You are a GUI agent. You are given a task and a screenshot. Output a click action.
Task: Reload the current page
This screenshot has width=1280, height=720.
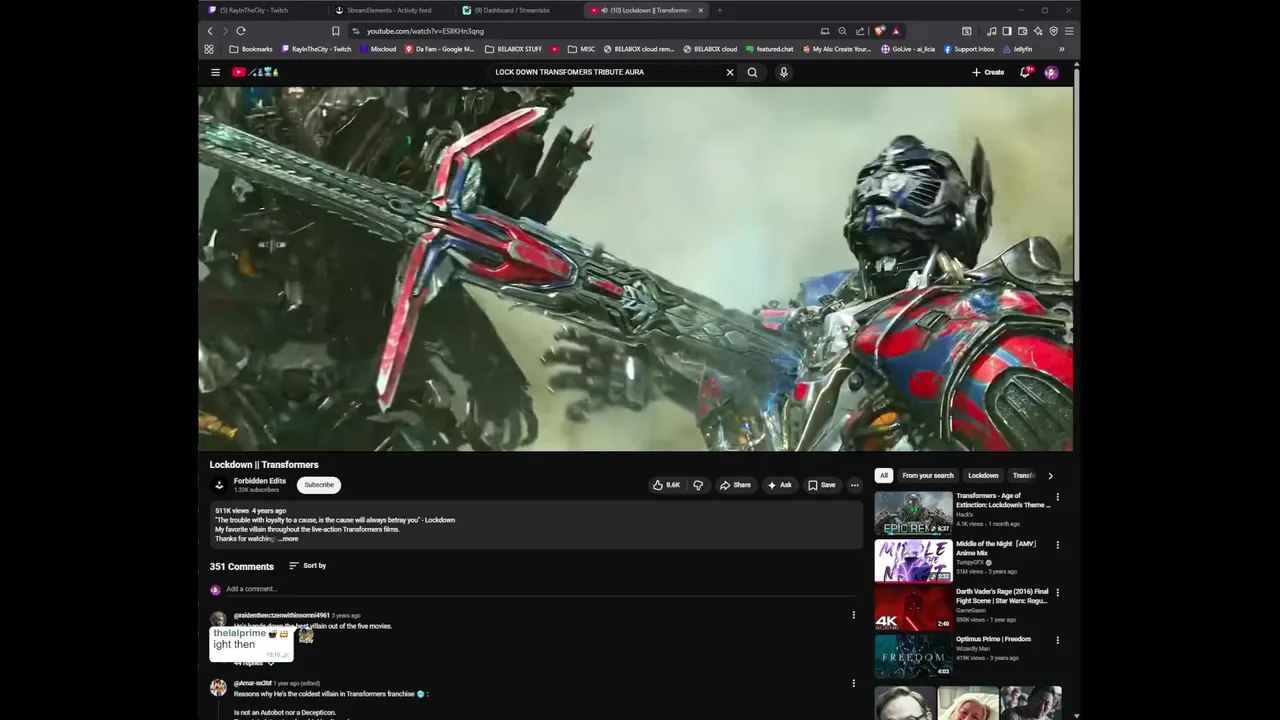(x=241, y=31)
